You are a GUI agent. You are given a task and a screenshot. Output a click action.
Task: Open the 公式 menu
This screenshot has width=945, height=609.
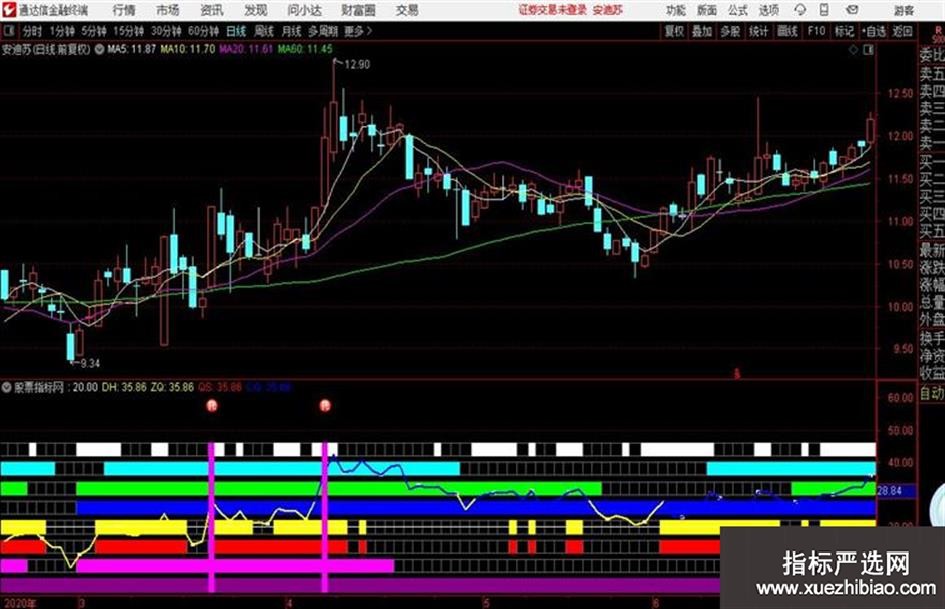[x=738, y=10]
